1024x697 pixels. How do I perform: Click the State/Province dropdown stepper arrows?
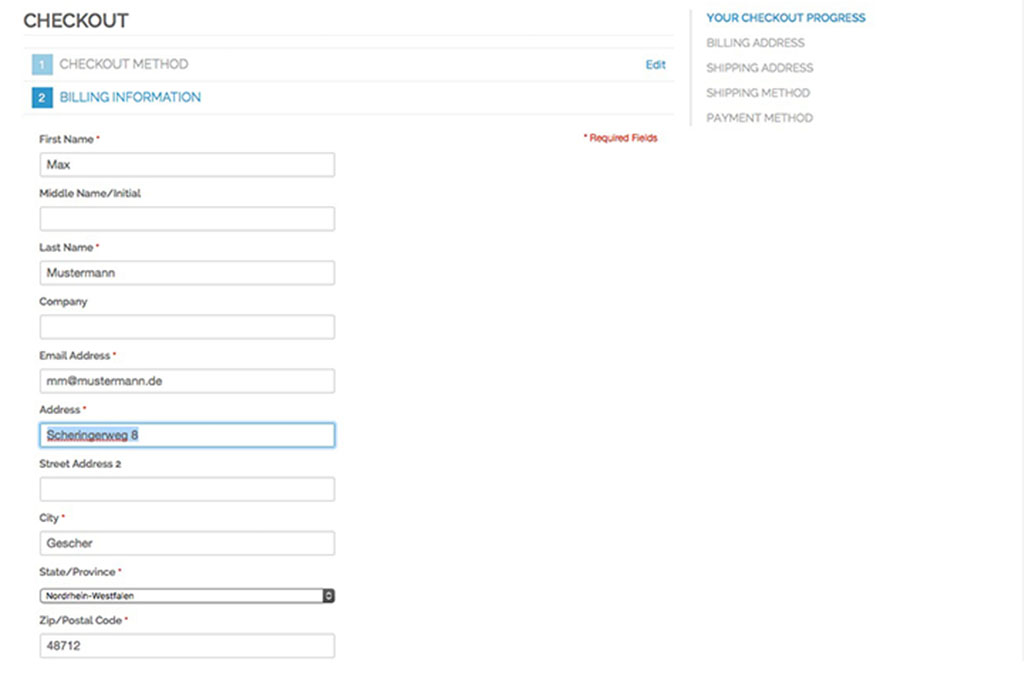tap(328, 595)
